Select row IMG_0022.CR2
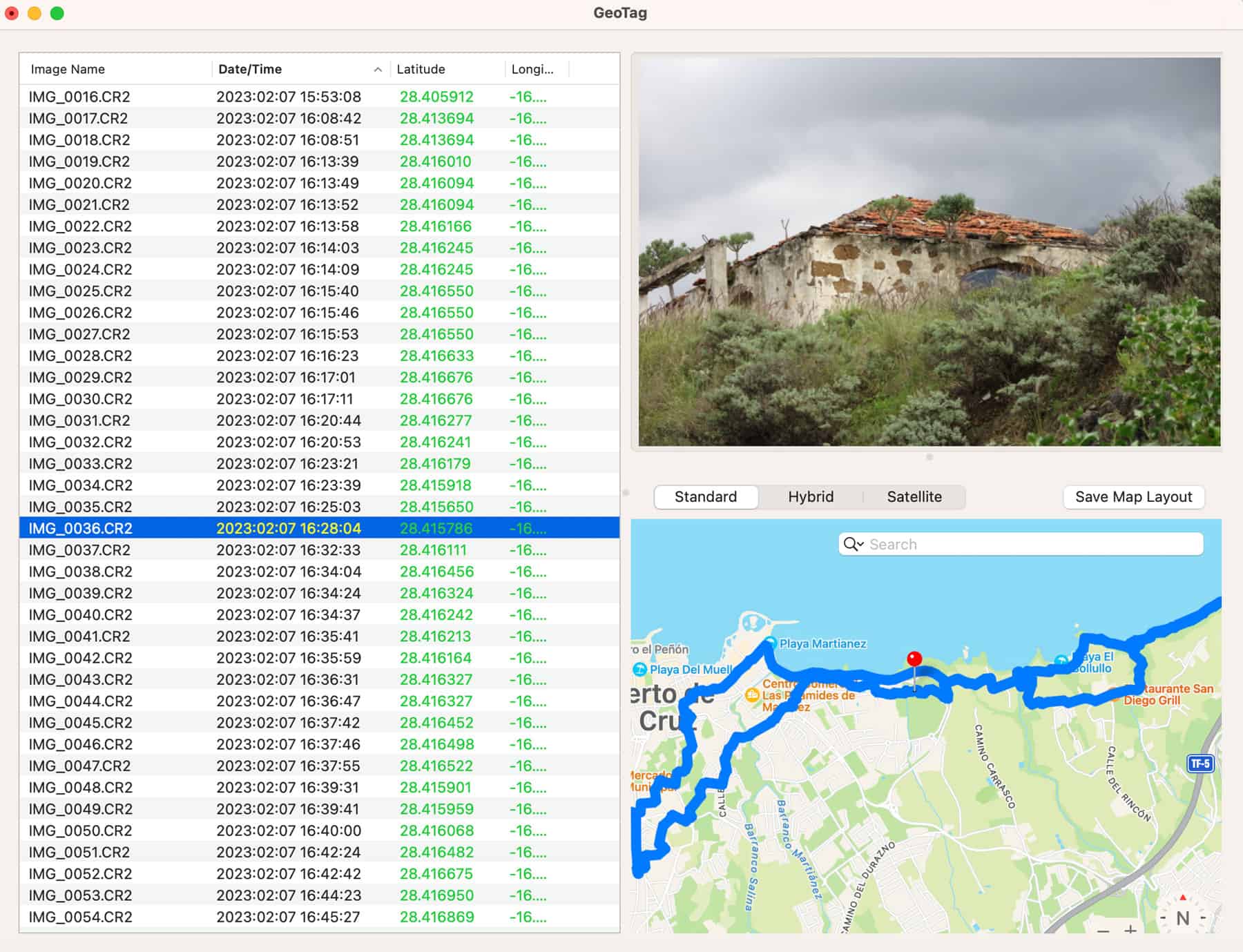The image size is (1243, 952). (x=319, y=226)
